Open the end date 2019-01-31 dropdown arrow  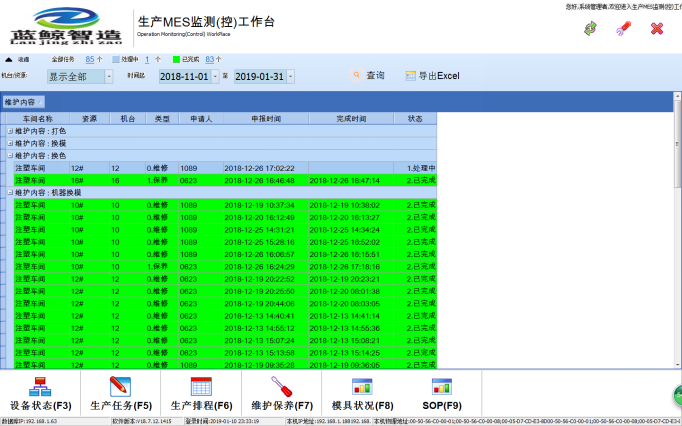[x=291, y=77]
